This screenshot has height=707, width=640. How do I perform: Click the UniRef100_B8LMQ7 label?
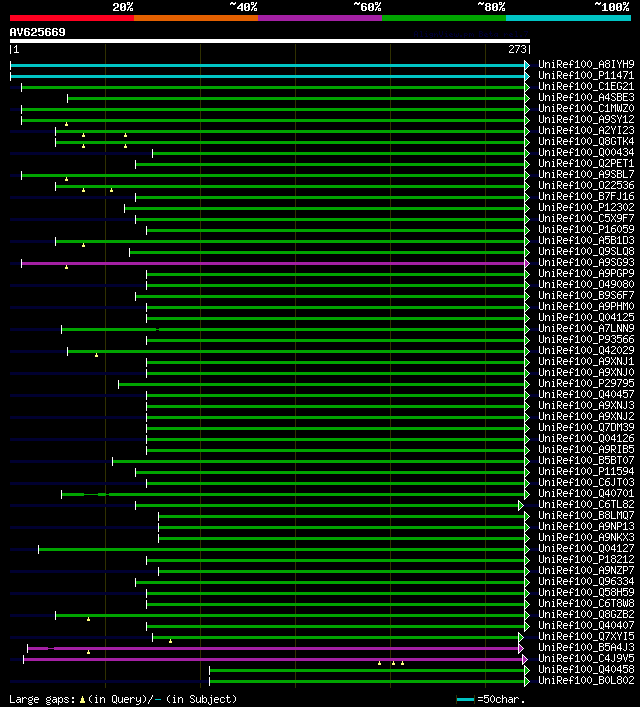pyautogui.click(x=586, y=515)
